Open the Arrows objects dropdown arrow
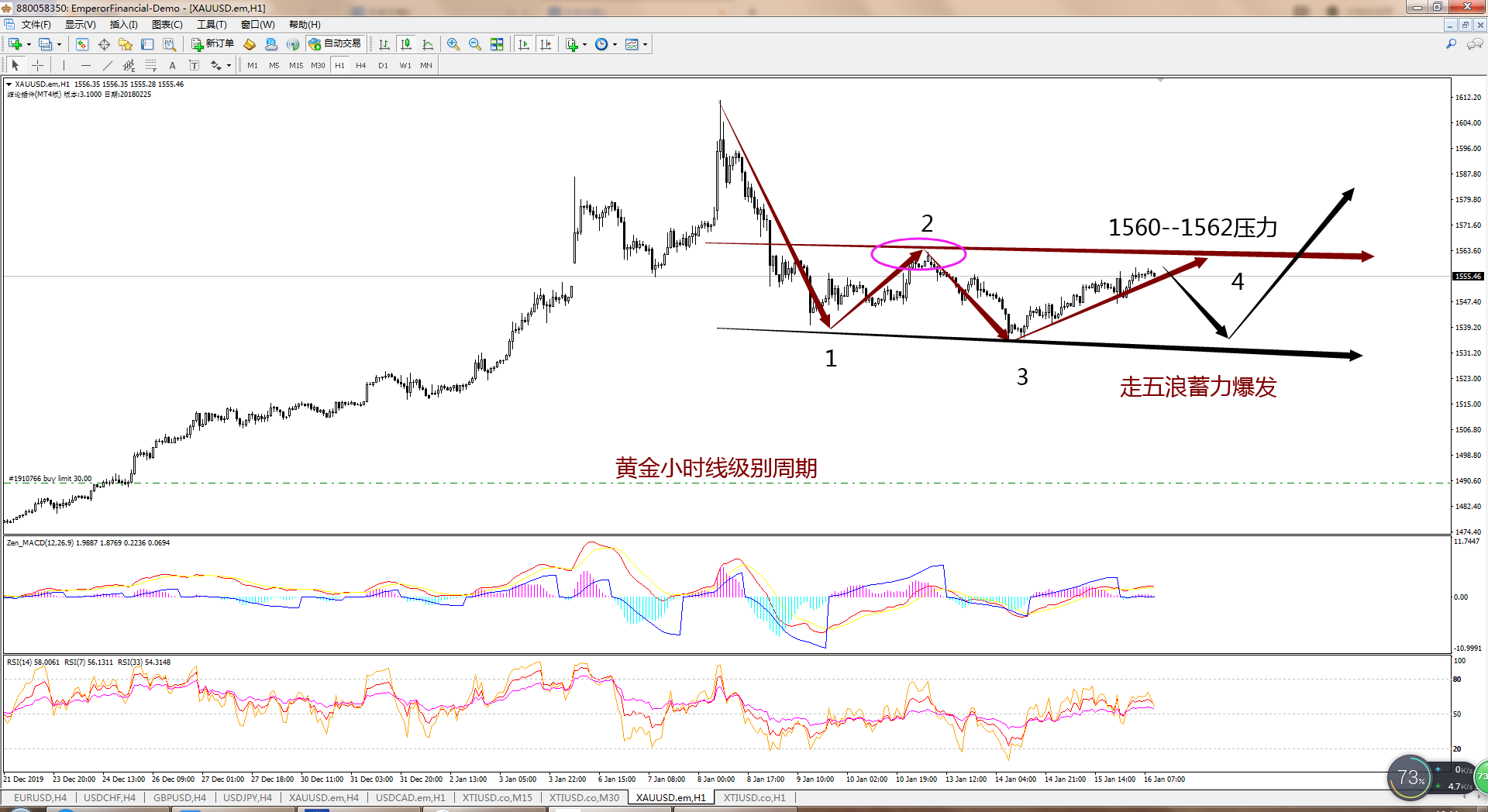The width and height of the screenshot is (1488, 812). click(x=229, y=65)
